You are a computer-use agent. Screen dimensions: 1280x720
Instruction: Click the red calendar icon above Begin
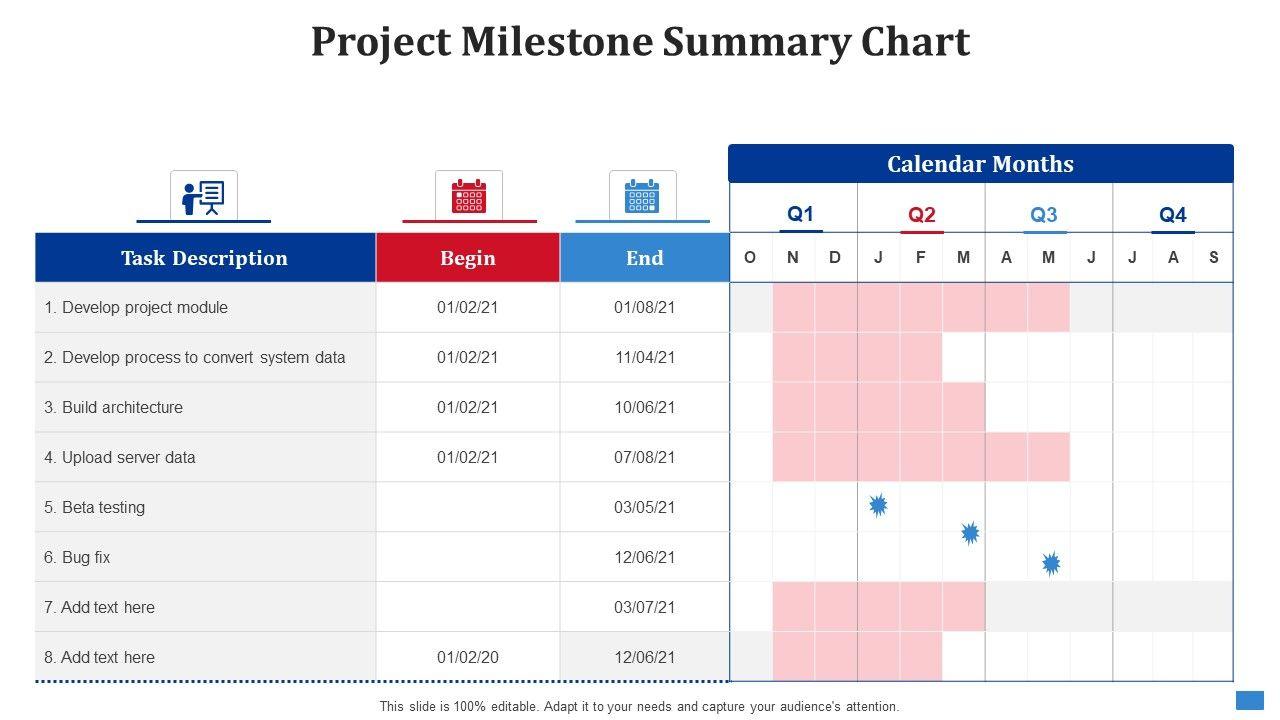[469, 196]
